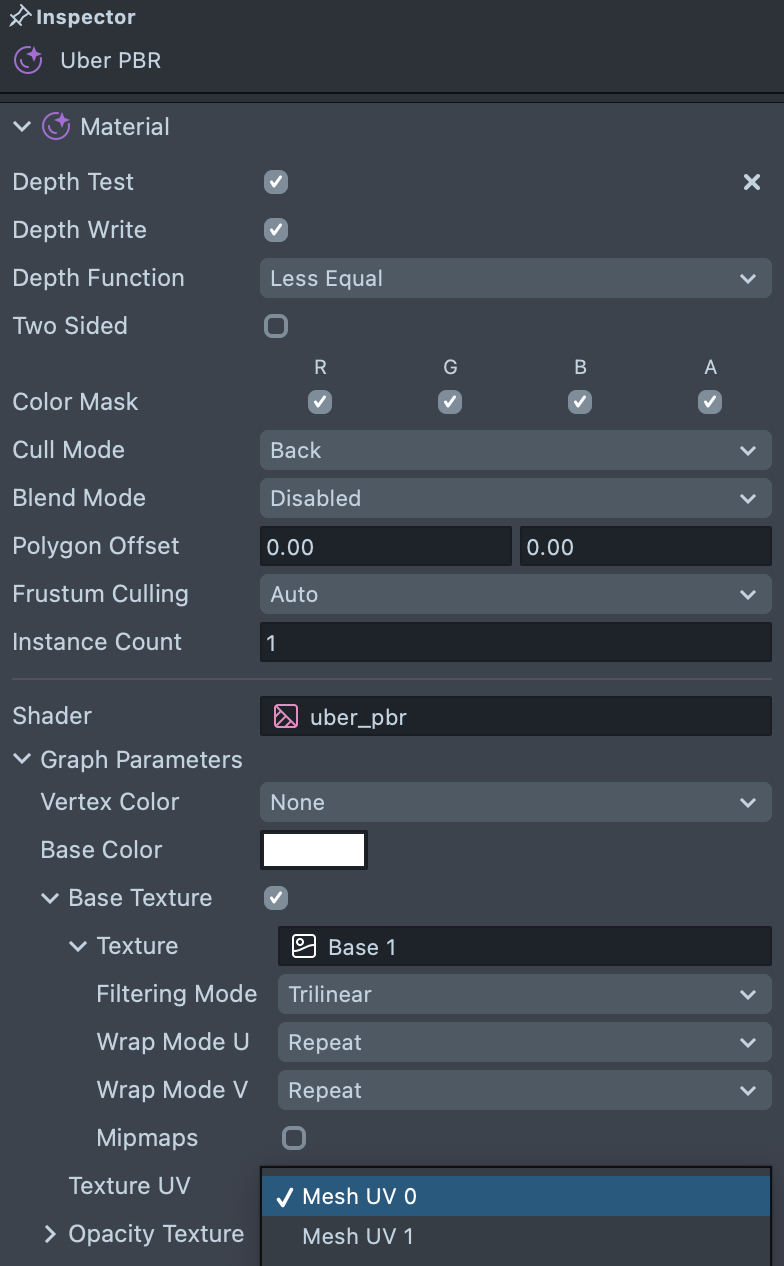
Task: Enable the Two Sided checkbox
Action: click(x=276, y=326)
